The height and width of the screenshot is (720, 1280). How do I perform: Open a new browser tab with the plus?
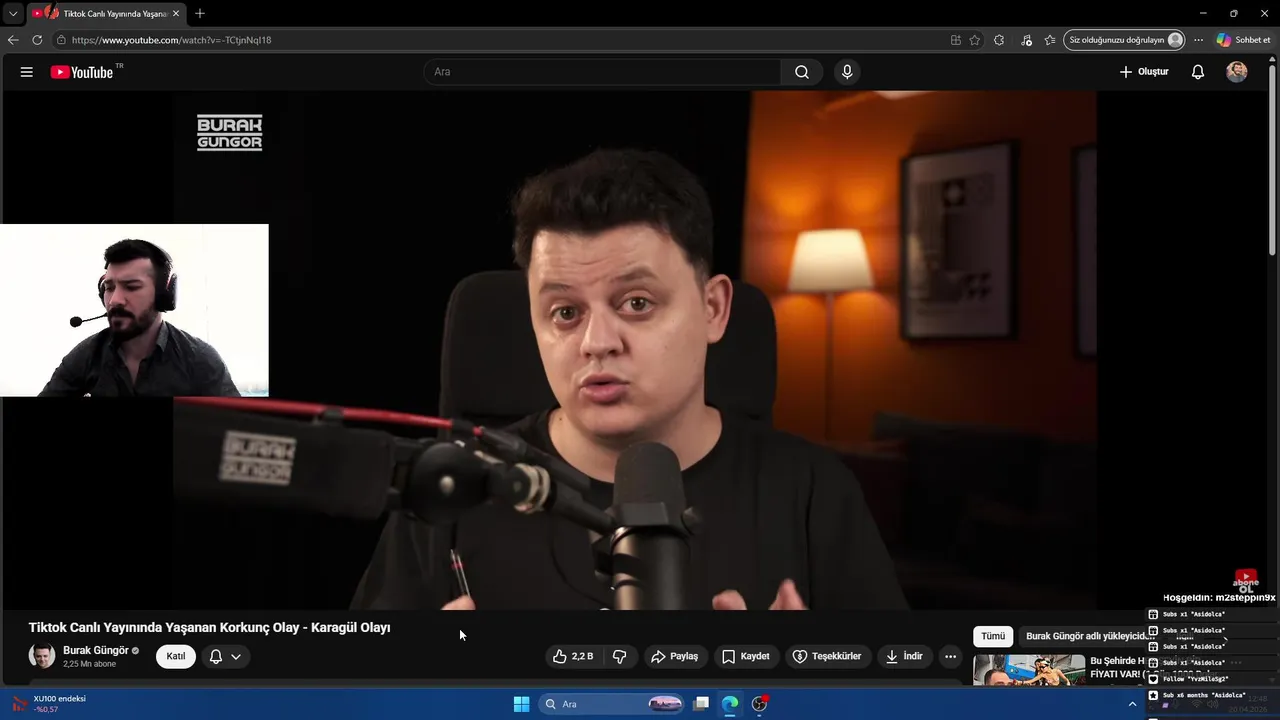click(200, 13)
